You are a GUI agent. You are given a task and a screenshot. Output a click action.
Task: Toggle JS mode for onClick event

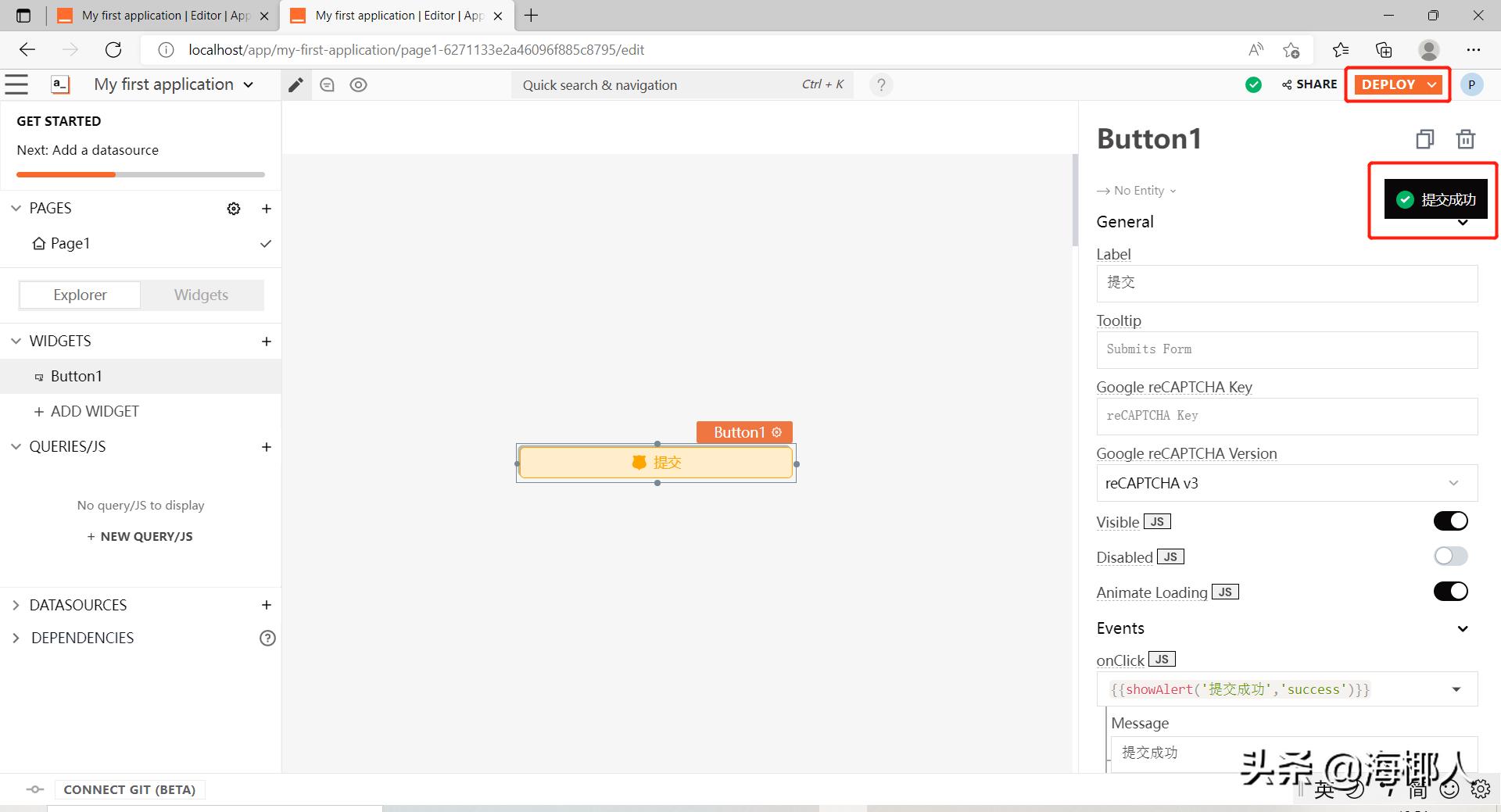pos(1162,660)
